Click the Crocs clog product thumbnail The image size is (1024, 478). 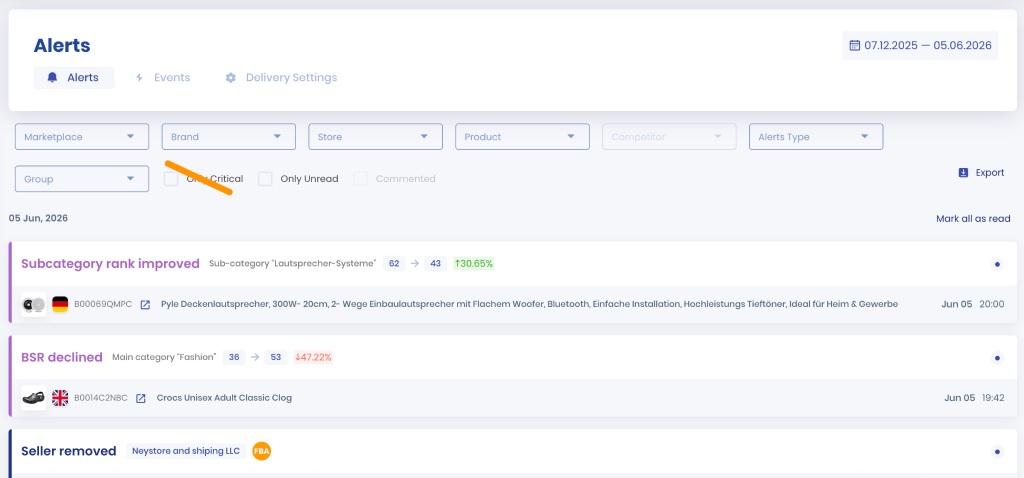pyautogui.click(x=33, y=398)
